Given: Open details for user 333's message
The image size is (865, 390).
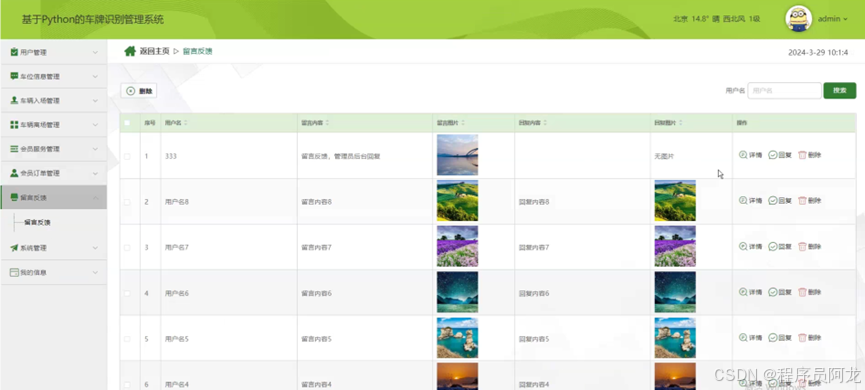Looking at the screenshot, I should click(x=750, y=156).
